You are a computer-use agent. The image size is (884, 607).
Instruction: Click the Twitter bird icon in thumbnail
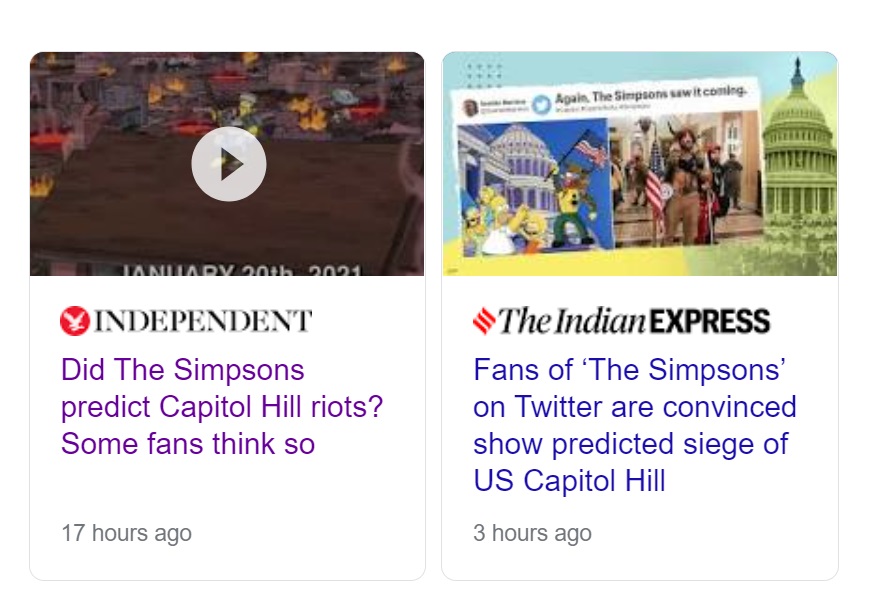coord(541,104)
